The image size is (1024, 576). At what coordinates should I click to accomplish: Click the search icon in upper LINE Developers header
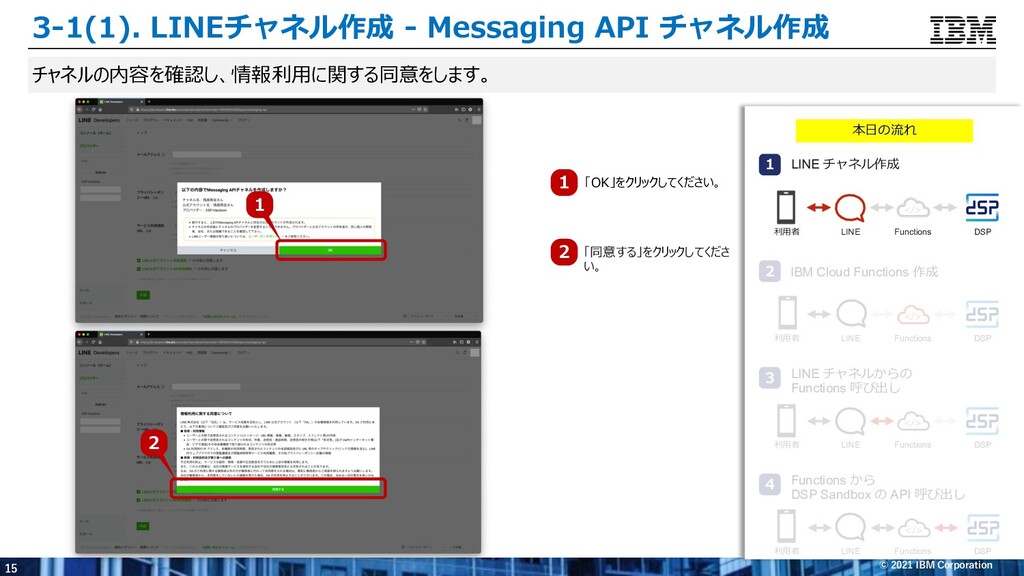click(459, 120)
